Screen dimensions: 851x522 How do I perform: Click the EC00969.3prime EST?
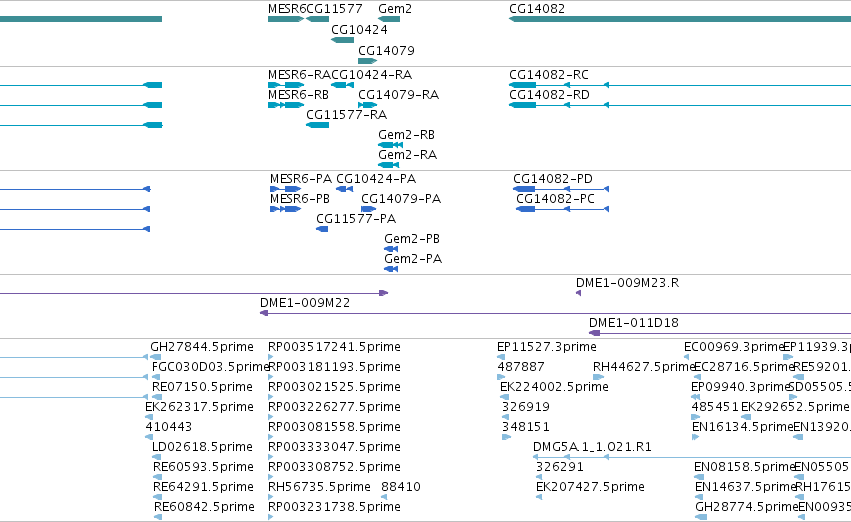click(687, 357)
